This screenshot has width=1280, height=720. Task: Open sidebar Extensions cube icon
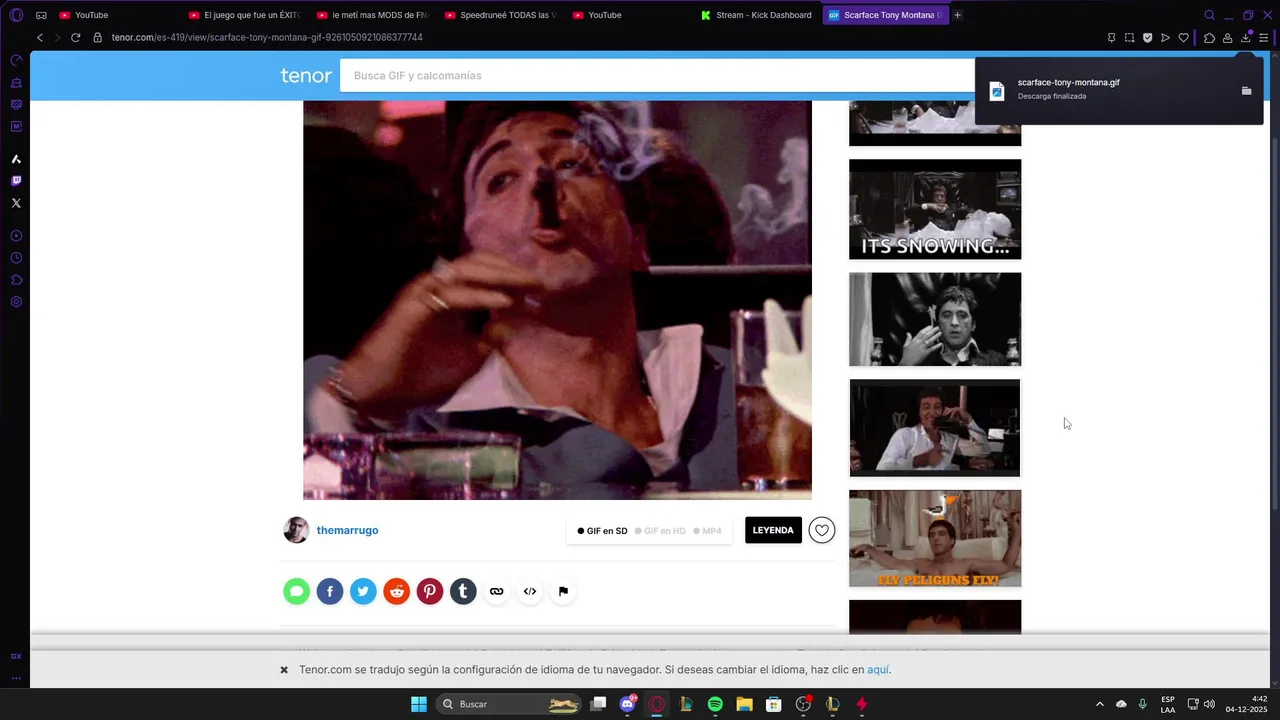pos(16,280)
